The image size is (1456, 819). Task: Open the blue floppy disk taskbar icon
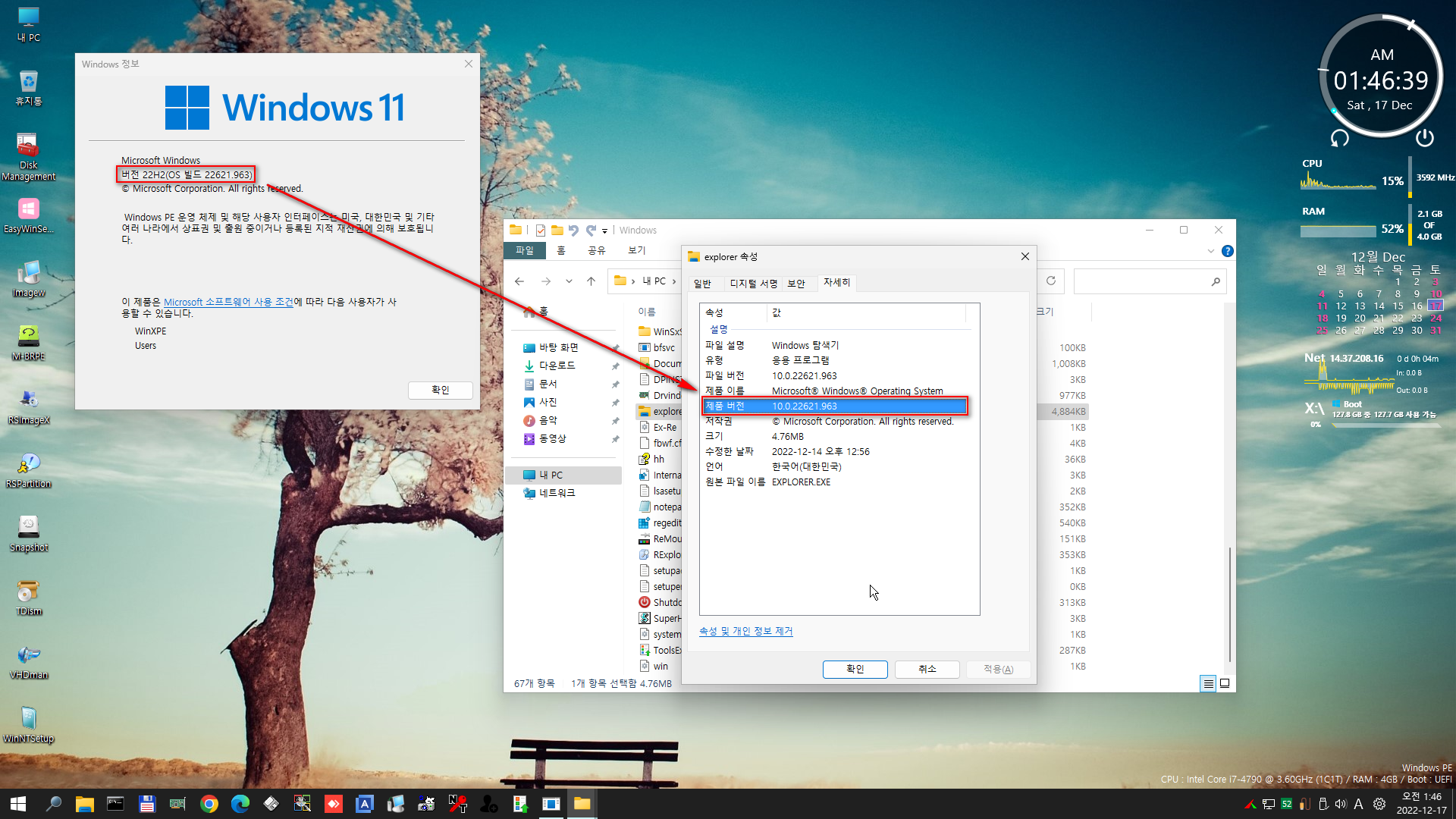pyautogui.click(x=147, y=804)
